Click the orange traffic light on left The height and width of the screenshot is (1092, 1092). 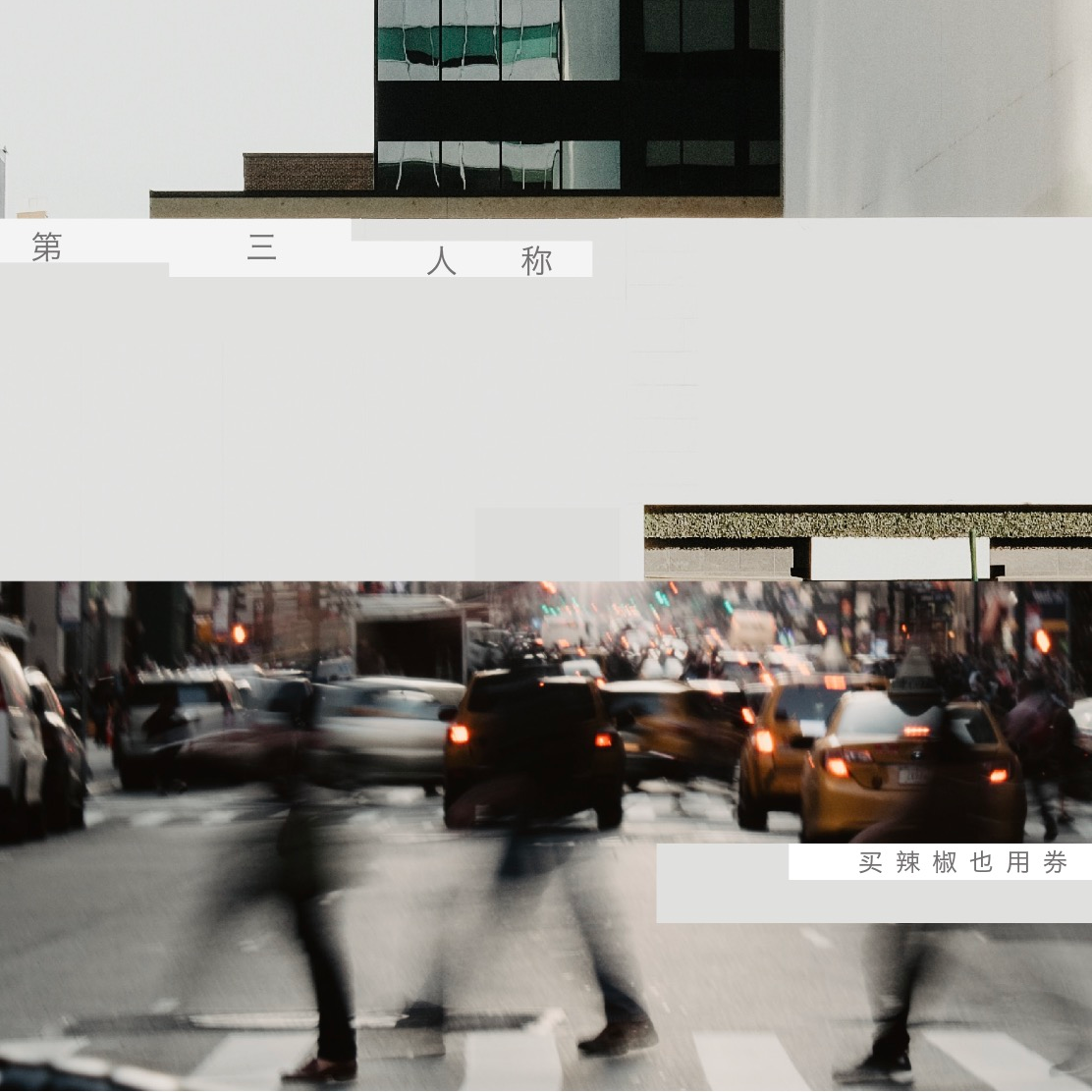(x=239, y=633)
